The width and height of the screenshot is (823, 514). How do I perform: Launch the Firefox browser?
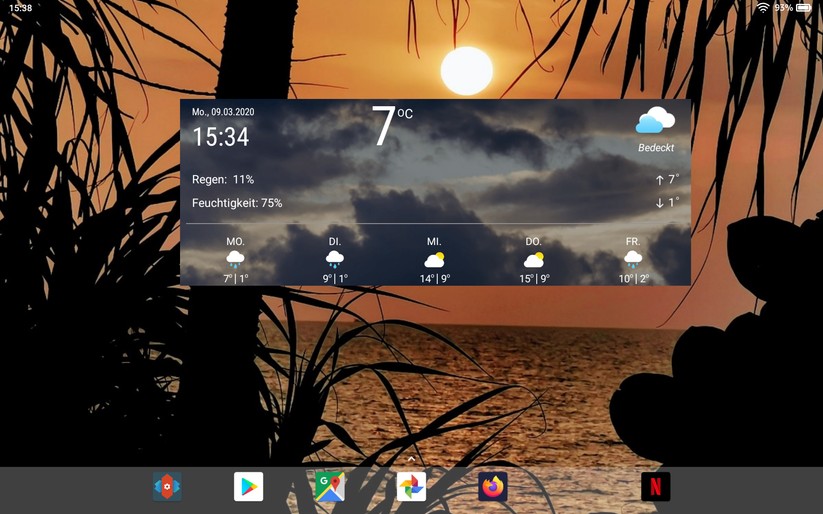(492, 487)
